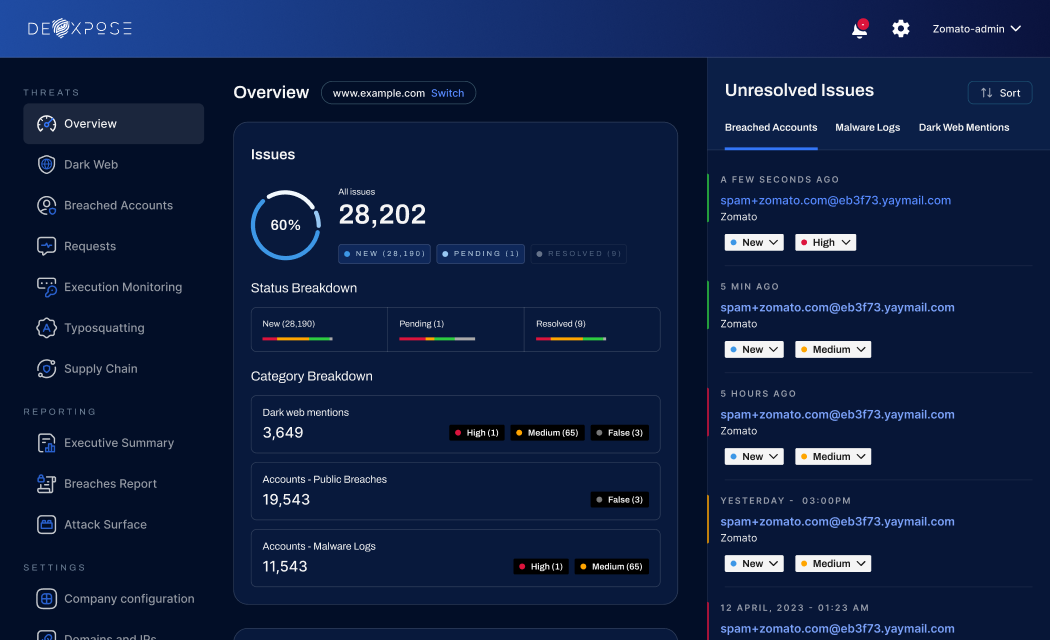
Task: Open settings via the gear icon
Action: pos(901,29)
